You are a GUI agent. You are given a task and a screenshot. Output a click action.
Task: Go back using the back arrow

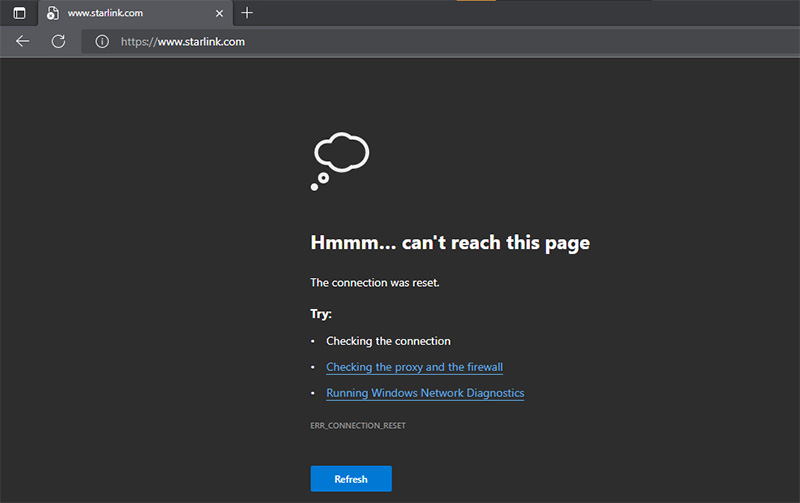[x=23, y=41]
